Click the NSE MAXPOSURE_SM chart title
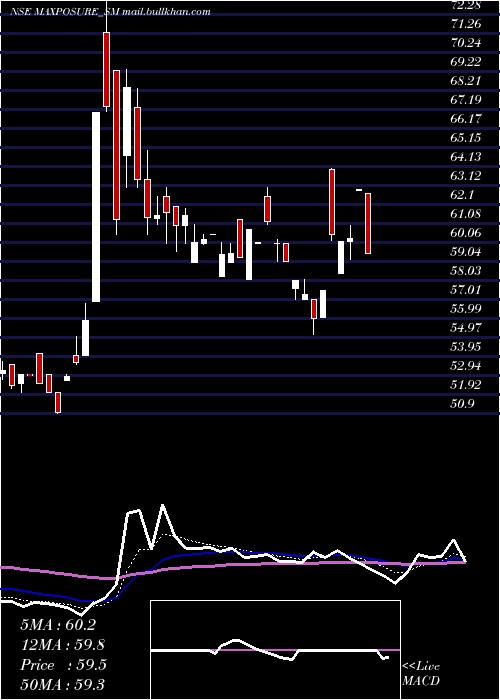 point(64,12)
